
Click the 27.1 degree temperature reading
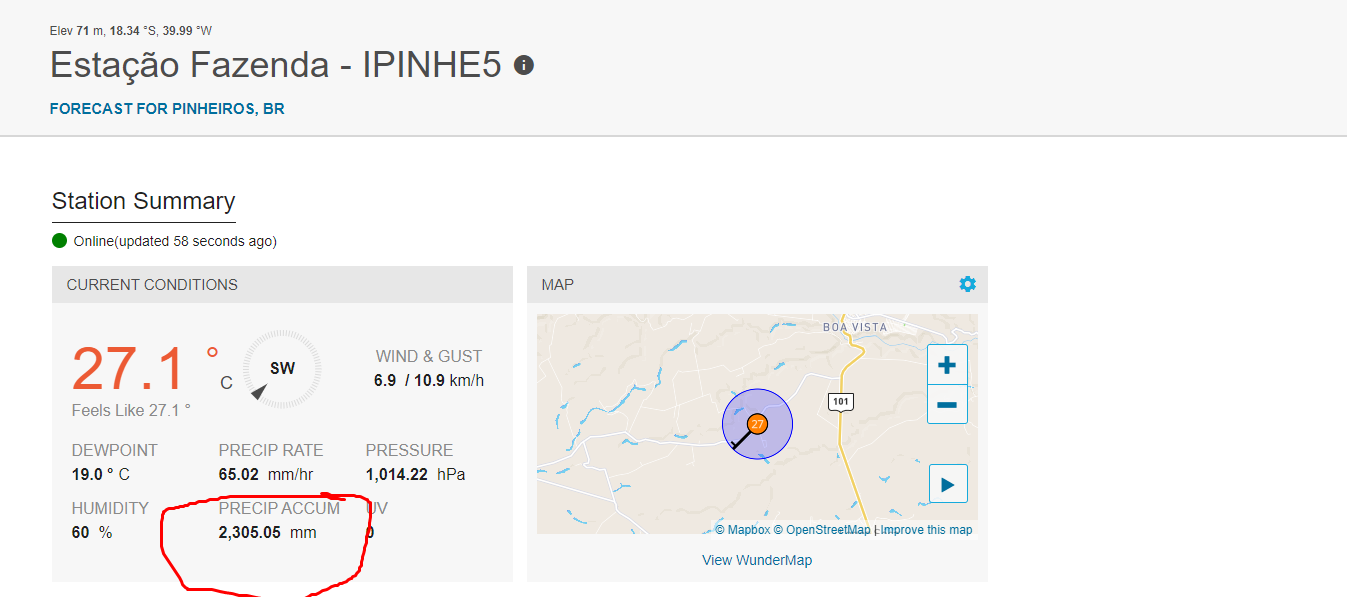pos(129,369)
